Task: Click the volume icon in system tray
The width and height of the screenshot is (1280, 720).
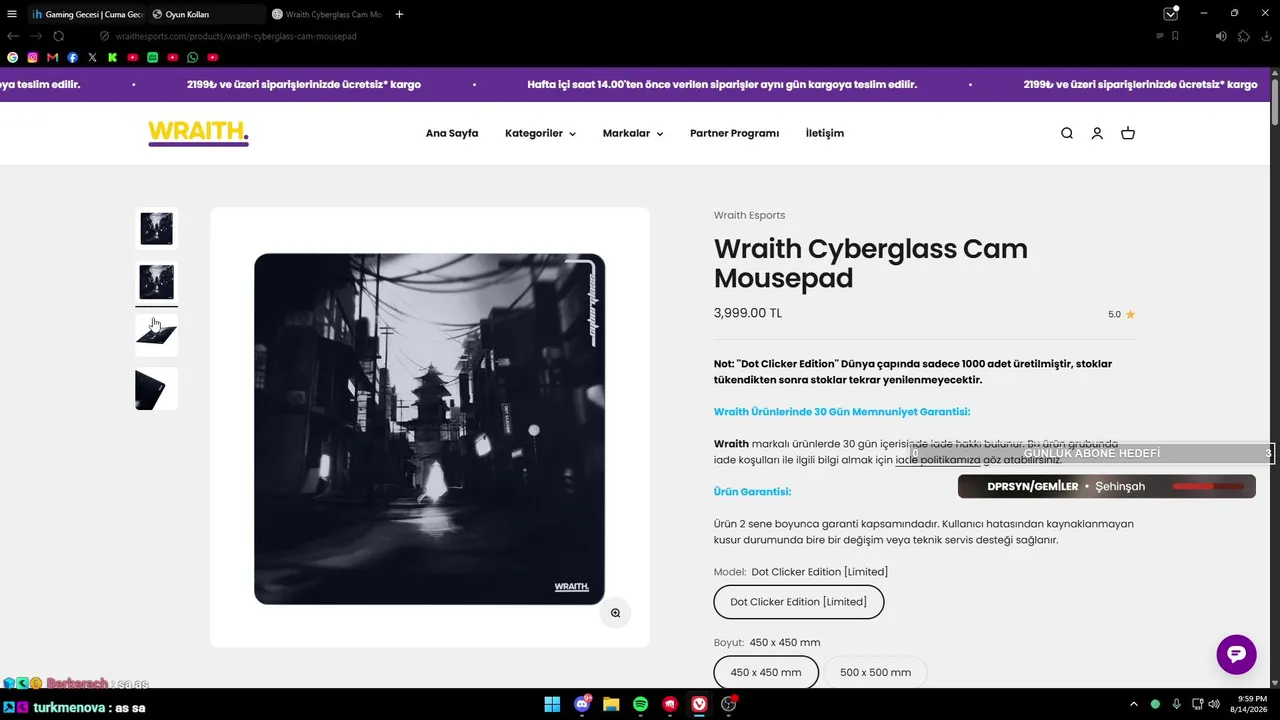Action: pos(1214,704)
